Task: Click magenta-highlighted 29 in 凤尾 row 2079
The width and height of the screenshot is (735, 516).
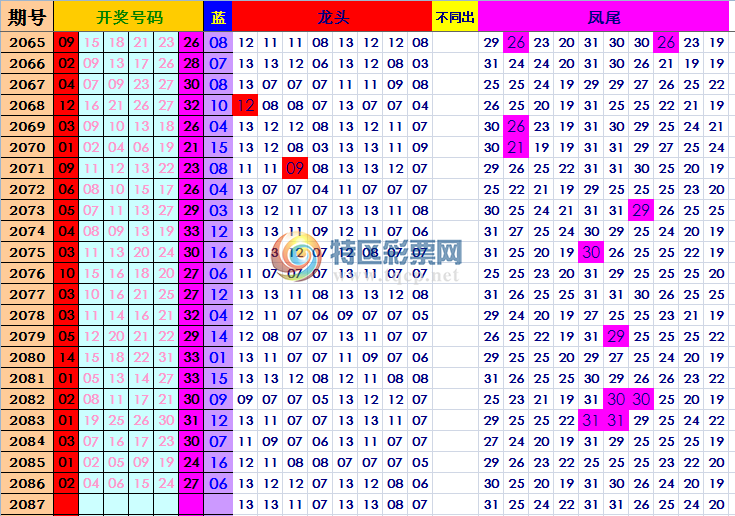Action: tap(616, 337)
